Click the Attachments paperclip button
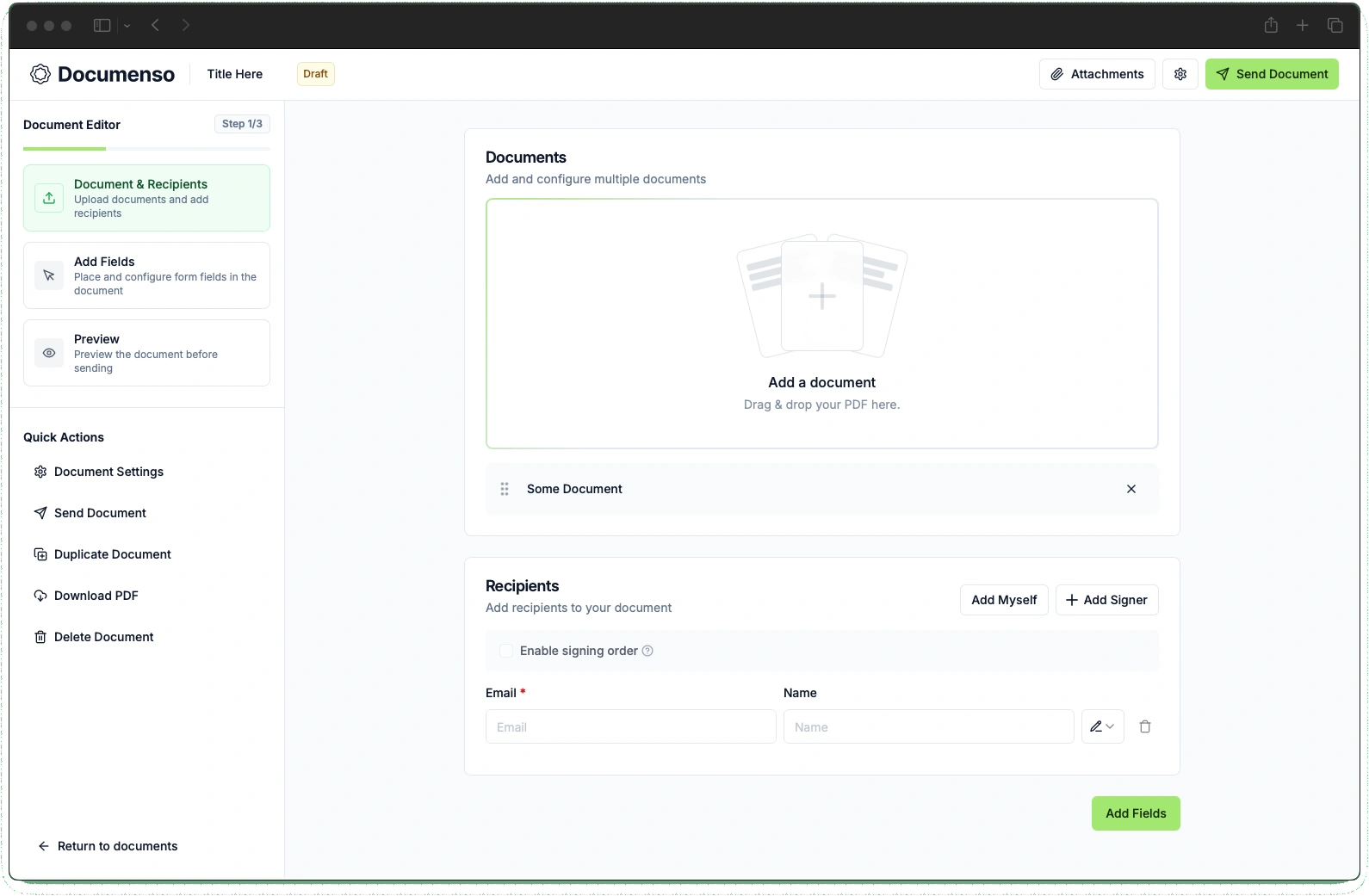 (x=1097, y=74)
